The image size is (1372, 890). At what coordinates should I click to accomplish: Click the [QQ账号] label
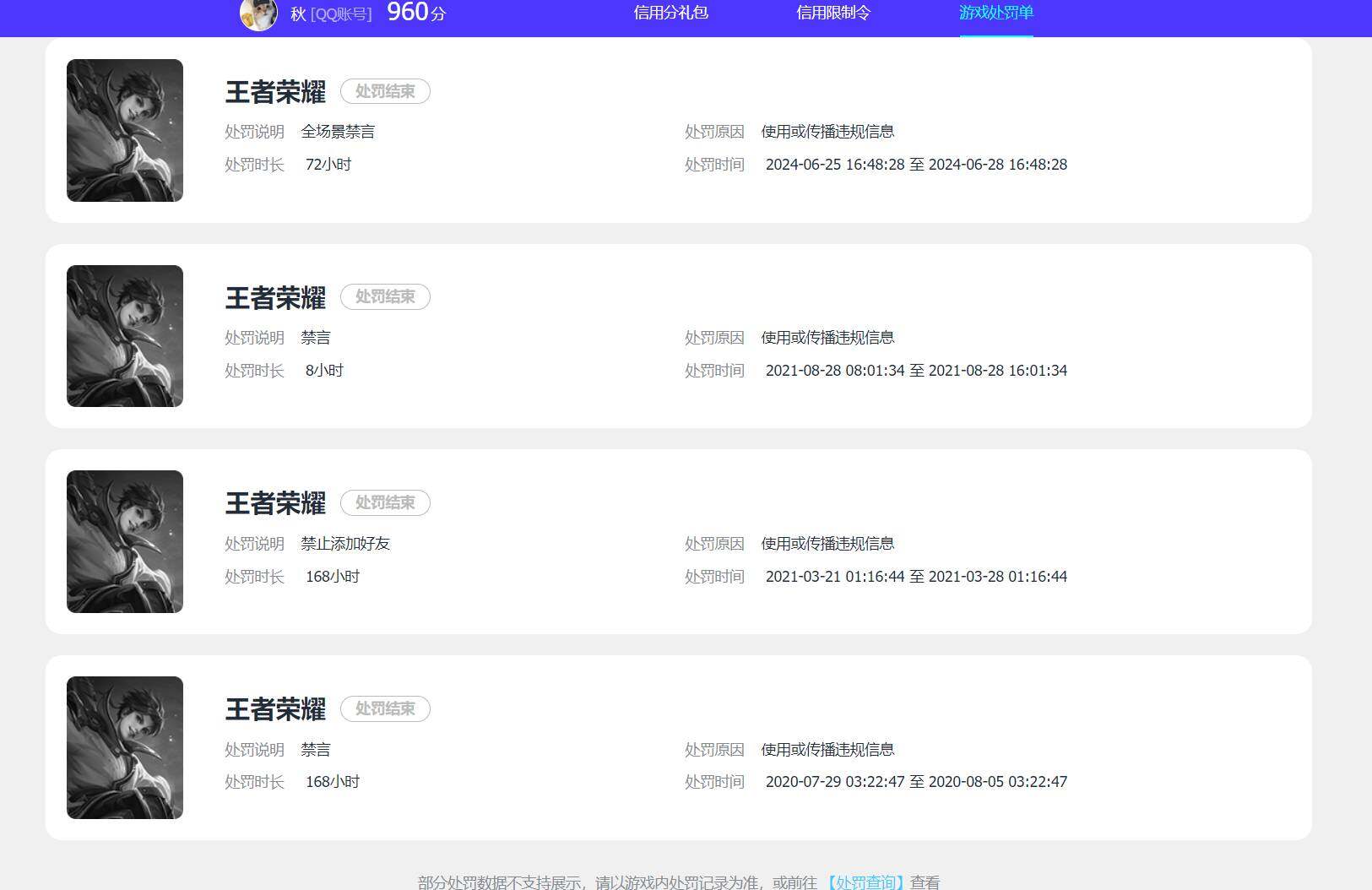[x=341, y=14]
